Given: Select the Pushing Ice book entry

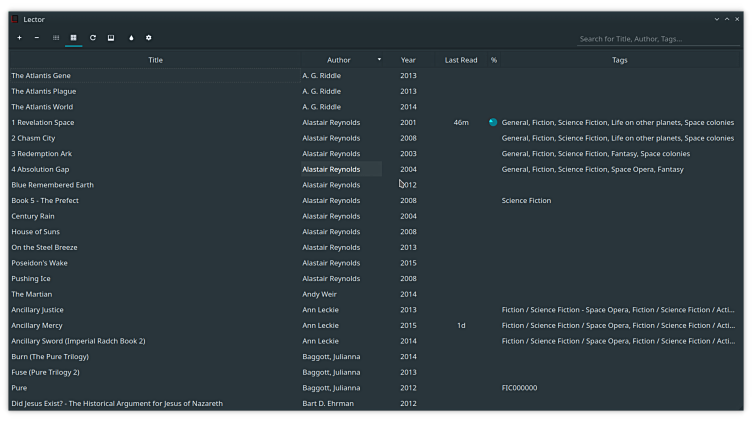Looking at the screenshot, I should click(31, 279).
